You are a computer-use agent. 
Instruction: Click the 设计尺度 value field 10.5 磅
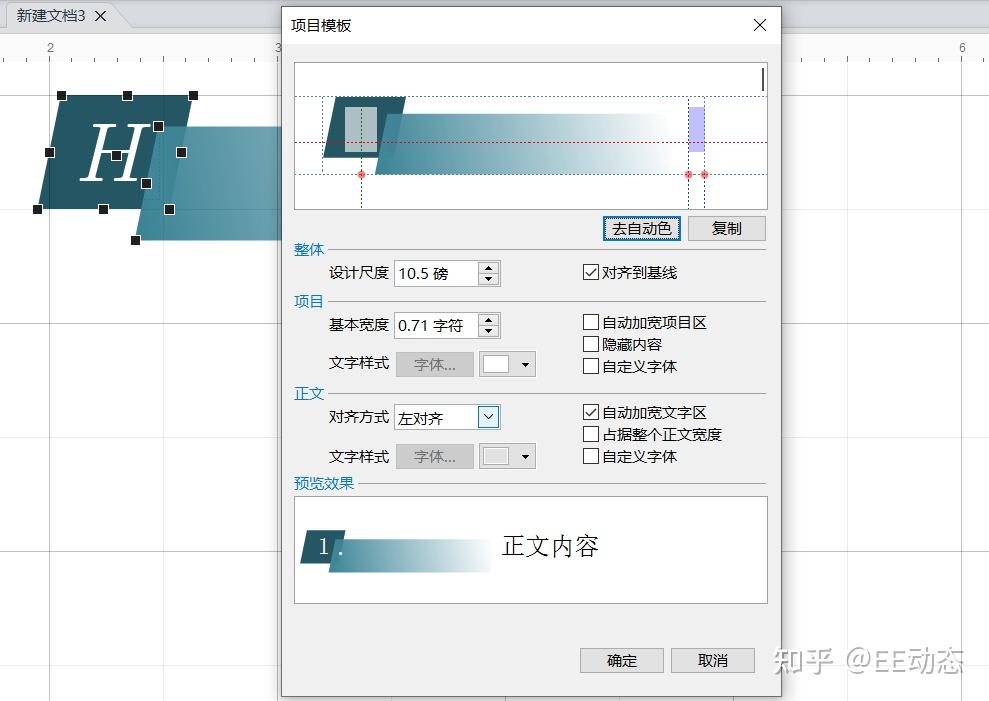coord(436,273)
